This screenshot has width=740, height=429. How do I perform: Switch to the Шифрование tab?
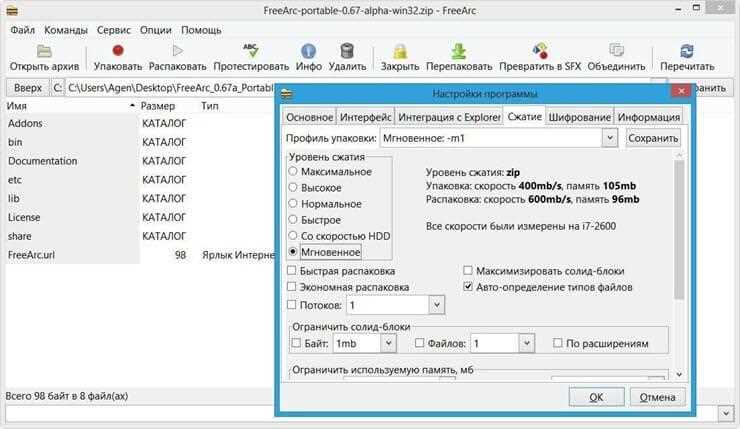[580, 117]
